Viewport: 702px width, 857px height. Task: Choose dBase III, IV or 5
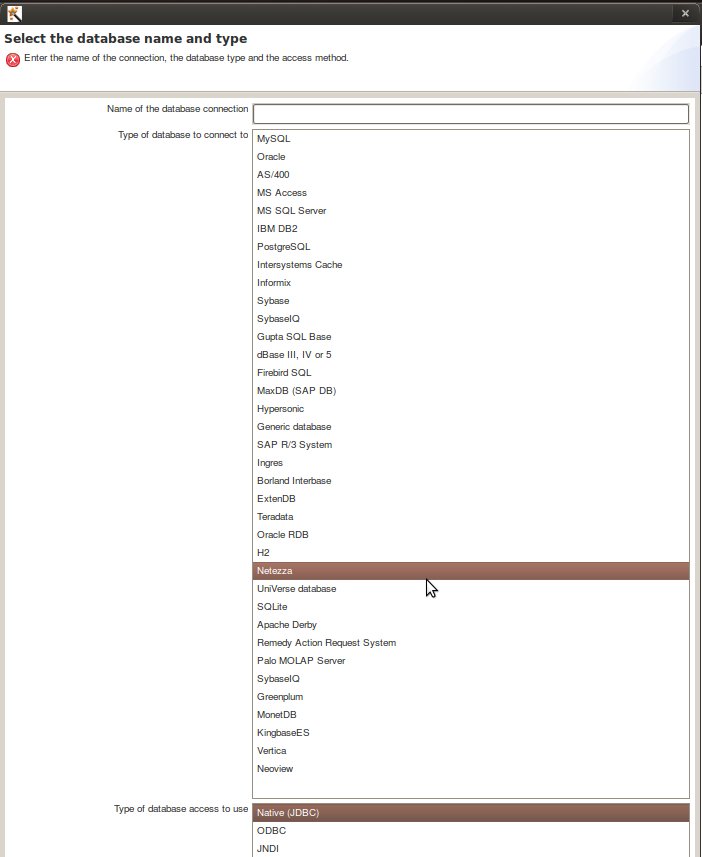click(471, 355)
